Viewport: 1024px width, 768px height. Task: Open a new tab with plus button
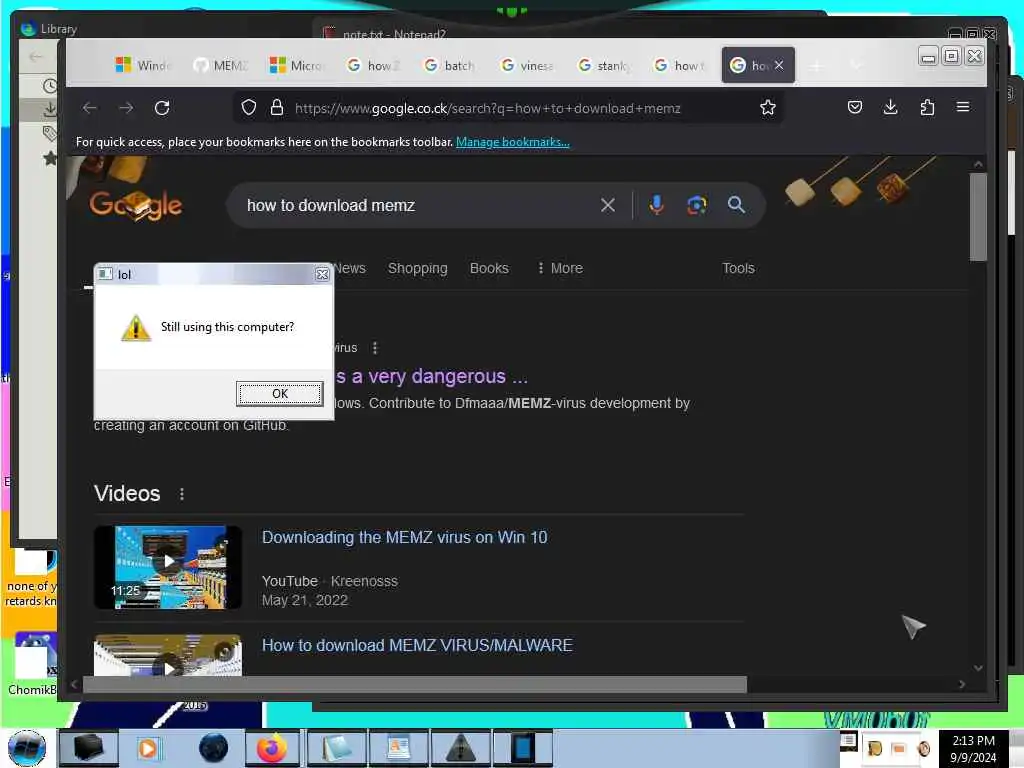click(816, 65)
